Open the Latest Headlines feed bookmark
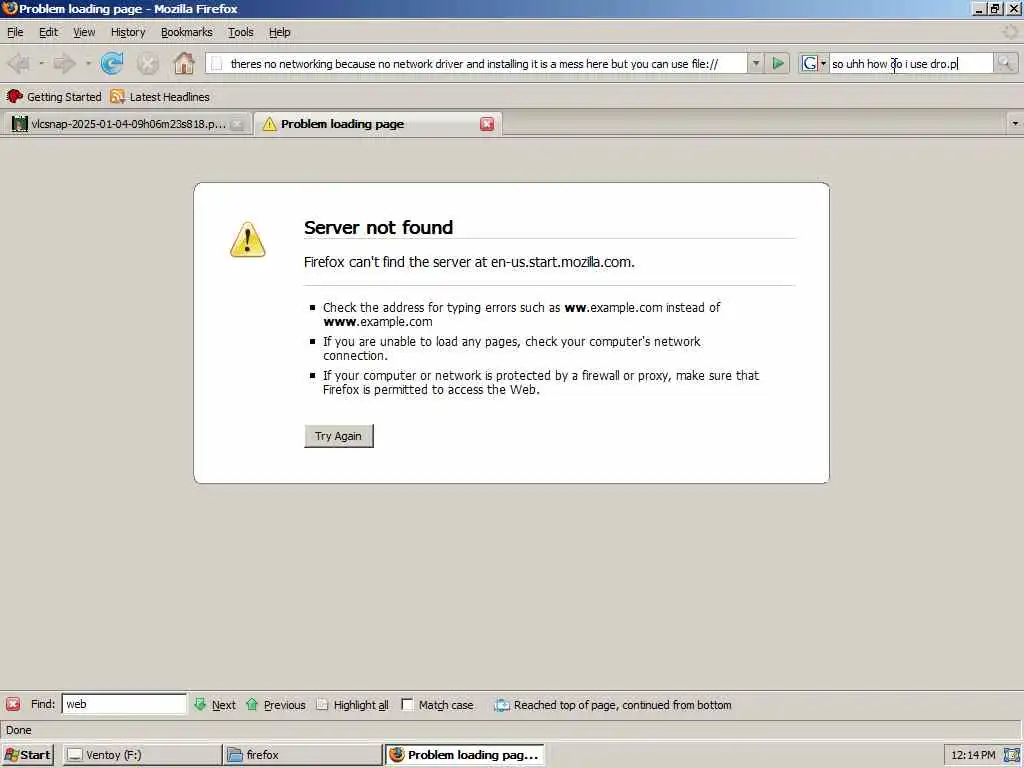Image resolution: width=1024 pixels, height=768 pixels. coord(160,97)
